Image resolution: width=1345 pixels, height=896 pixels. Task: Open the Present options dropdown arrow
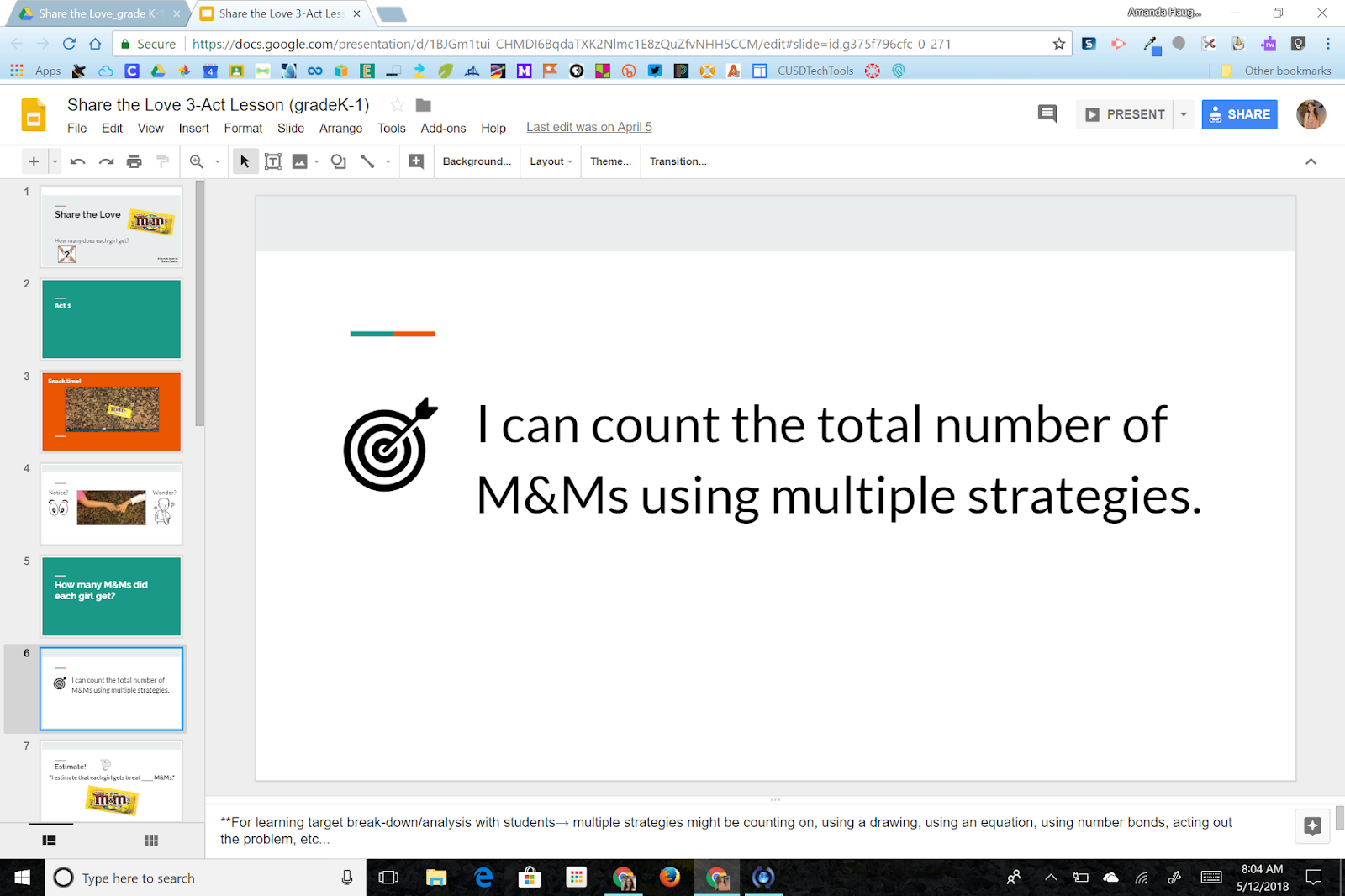point(1184,114)
